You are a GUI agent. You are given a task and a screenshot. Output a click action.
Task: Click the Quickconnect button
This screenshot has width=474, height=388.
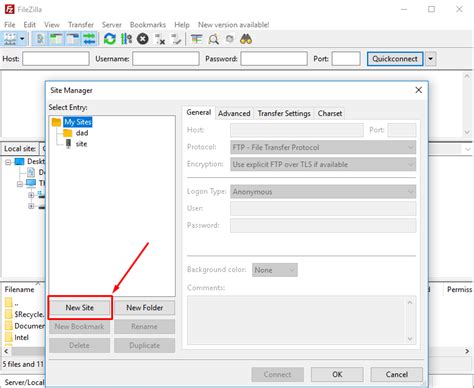395,59
